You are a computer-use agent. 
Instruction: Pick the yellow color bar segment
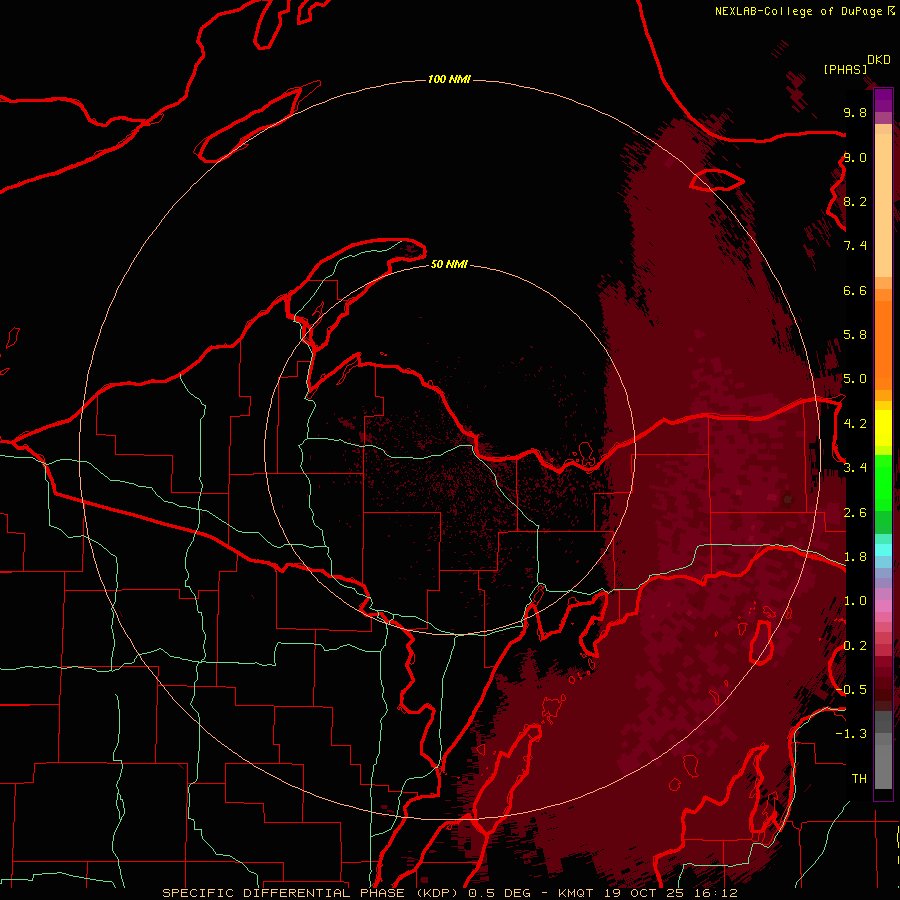point(883,428)
